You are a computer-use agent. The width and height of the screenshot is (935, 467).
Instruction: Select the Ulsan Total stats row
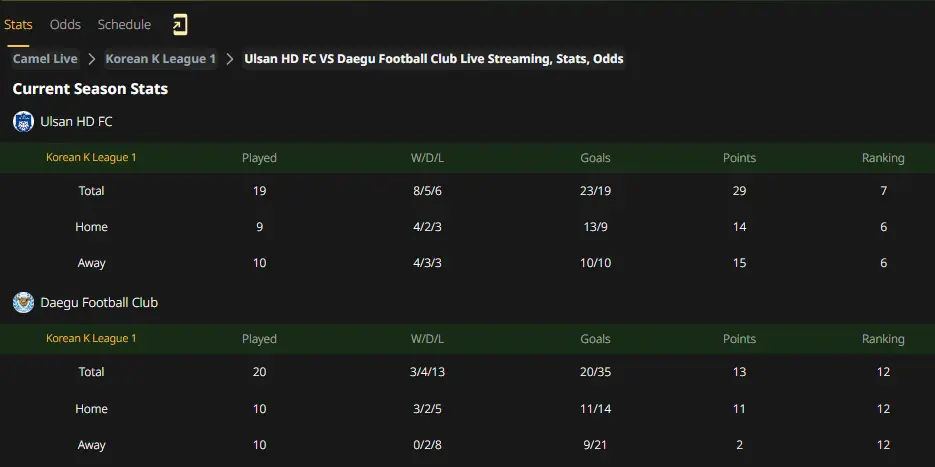click(x=468, y=191)
